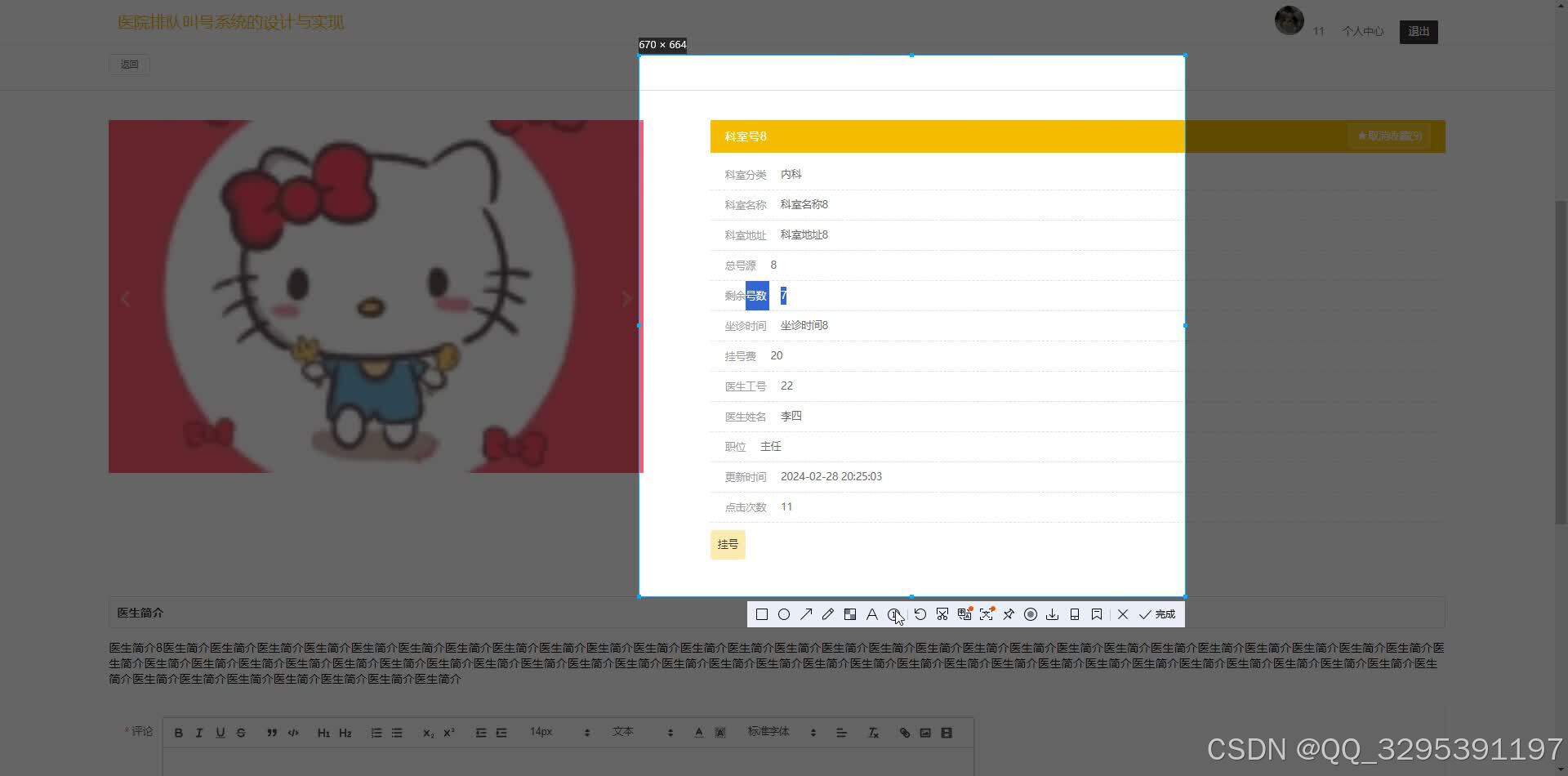Viewport: 1568px width, 776px height.
Task: Click the 取消收藏 button
Action: 1389,136
